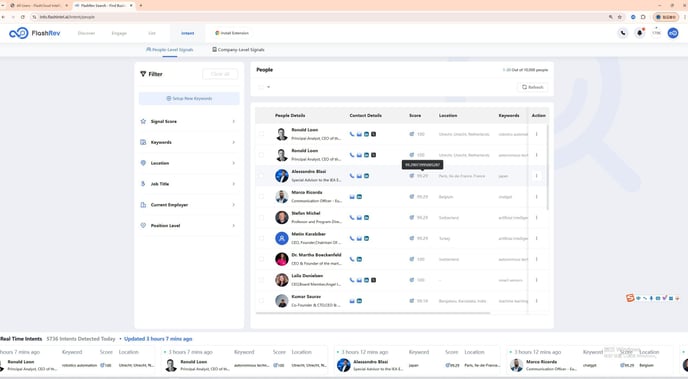Viewport: 688px width, 379px height.
Task: Click the Install Extension link in the header
Action: pyautogui.click(x=232, y=33)
